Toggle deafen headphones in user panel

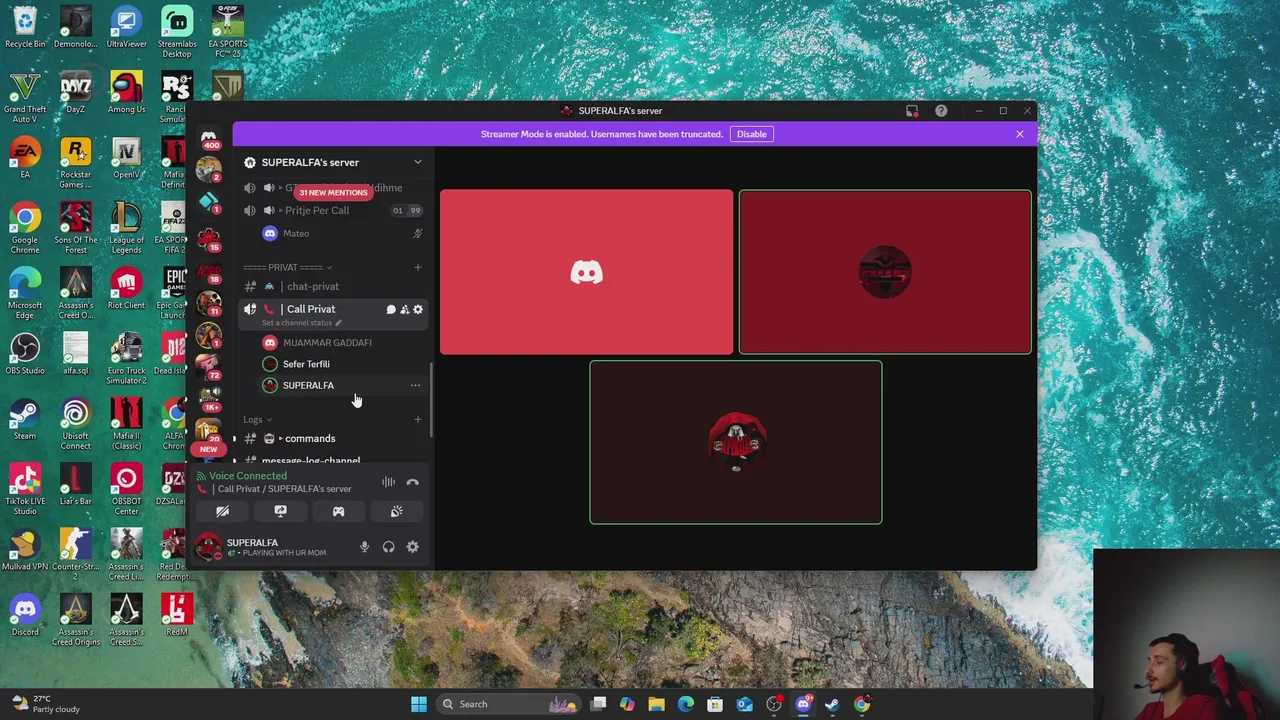tap(388, 546)
